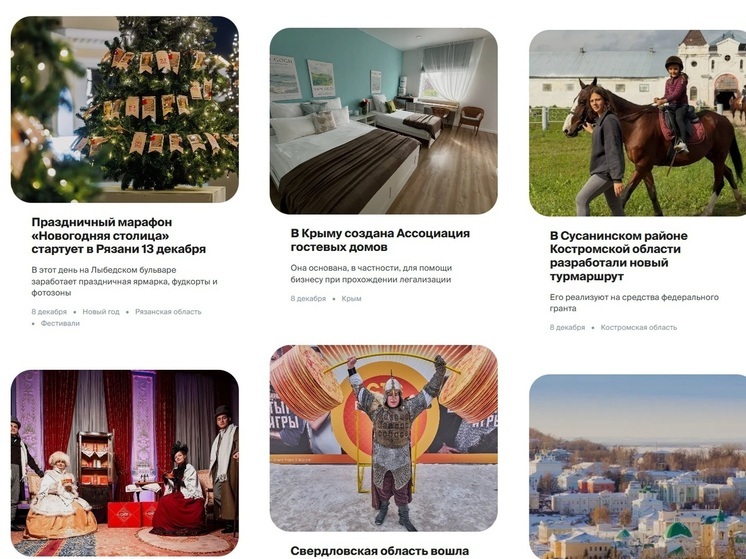This screenshot has width=746, height=559.
Task: Click the costumed actors stage photo
Action: point(125,463)
